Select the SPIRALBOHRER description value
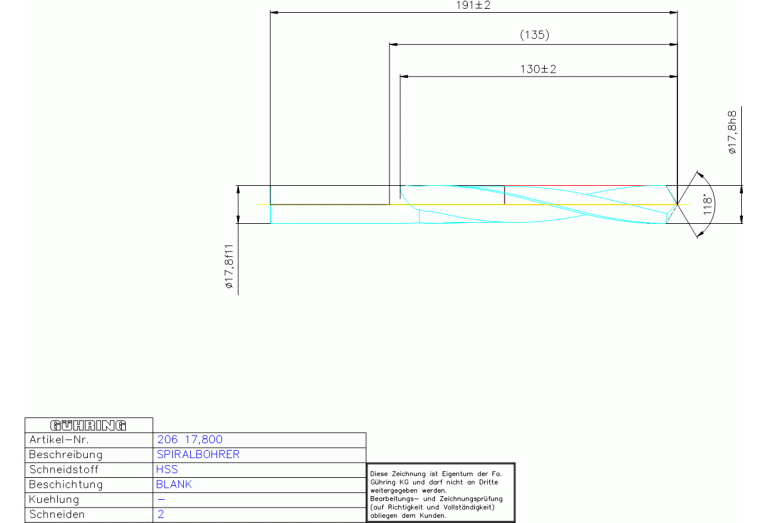The height and width of the screenshot is (523, 767). point(197,454)
